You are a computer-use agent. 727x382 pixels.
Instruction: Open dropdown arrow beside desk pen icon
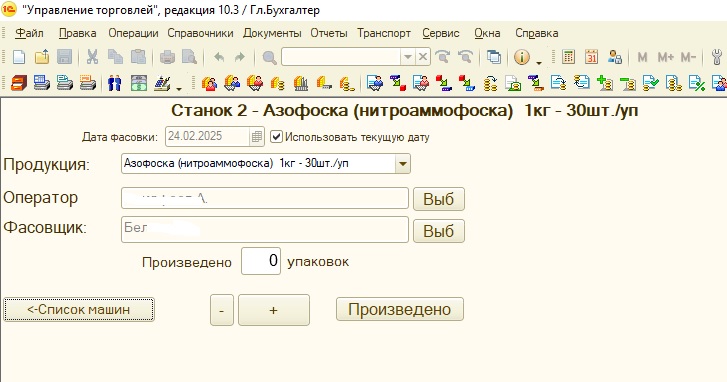pos(179,88)
